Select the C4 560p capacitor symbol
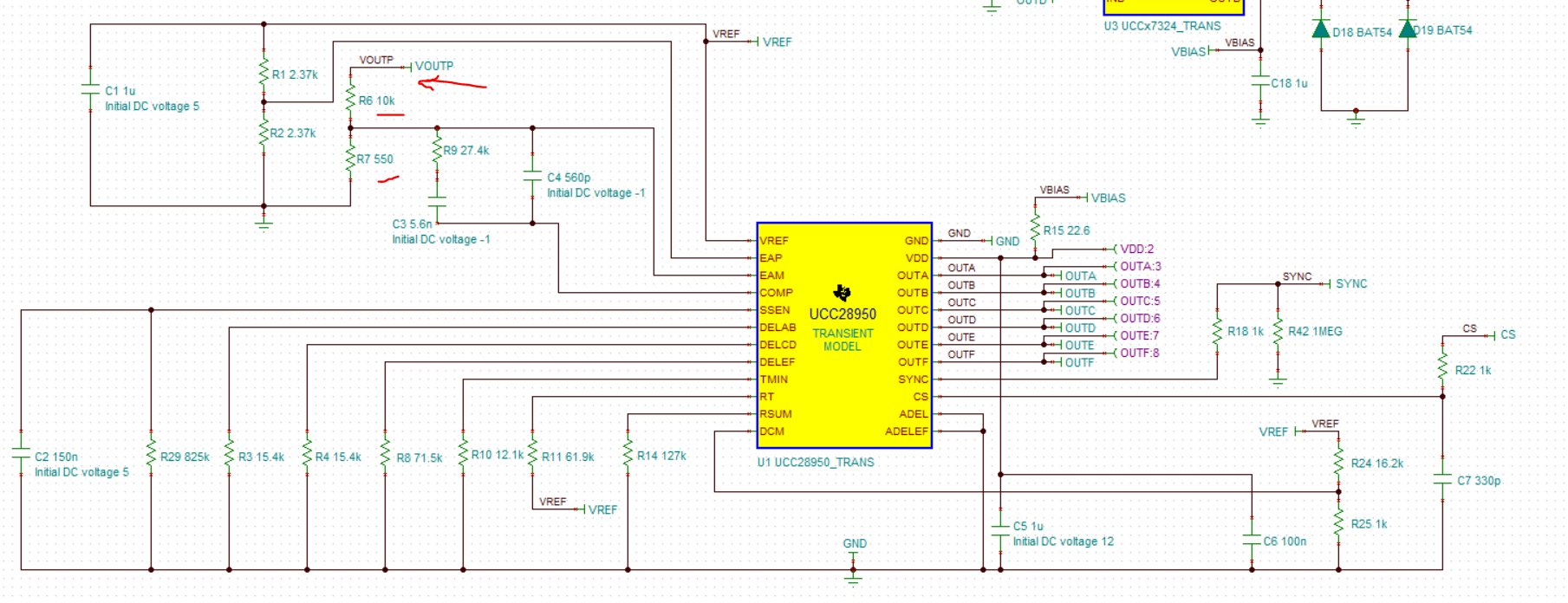Viewport: 1568px width, 603px height. [x=532, y=176]
